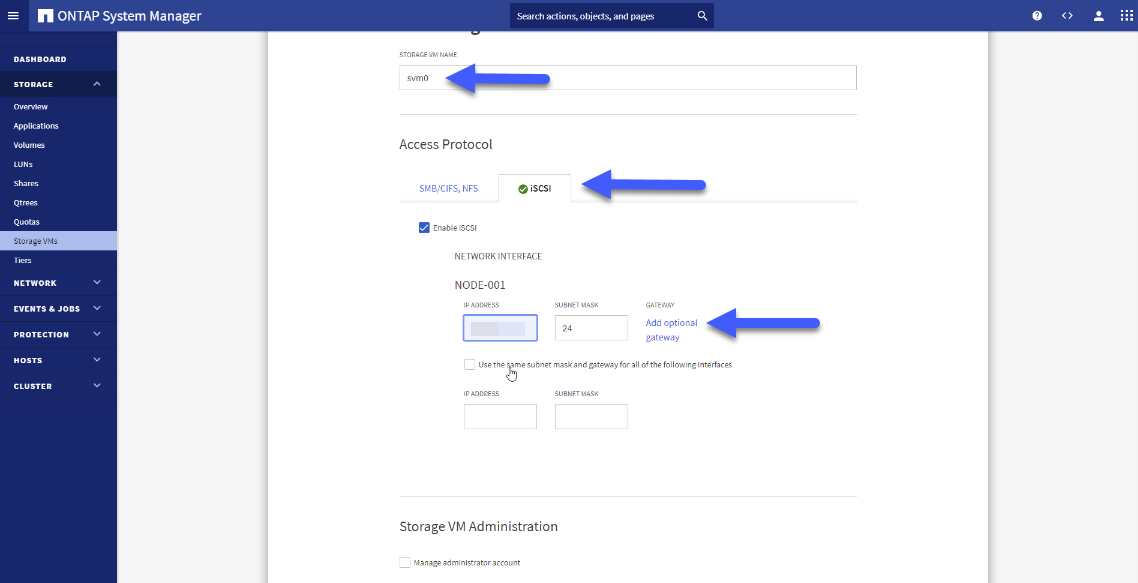Image resolution: width=1138 pixels, height=583 pixels.
Task: Click the Storage VM Name field
Action: tap(628, 78)
